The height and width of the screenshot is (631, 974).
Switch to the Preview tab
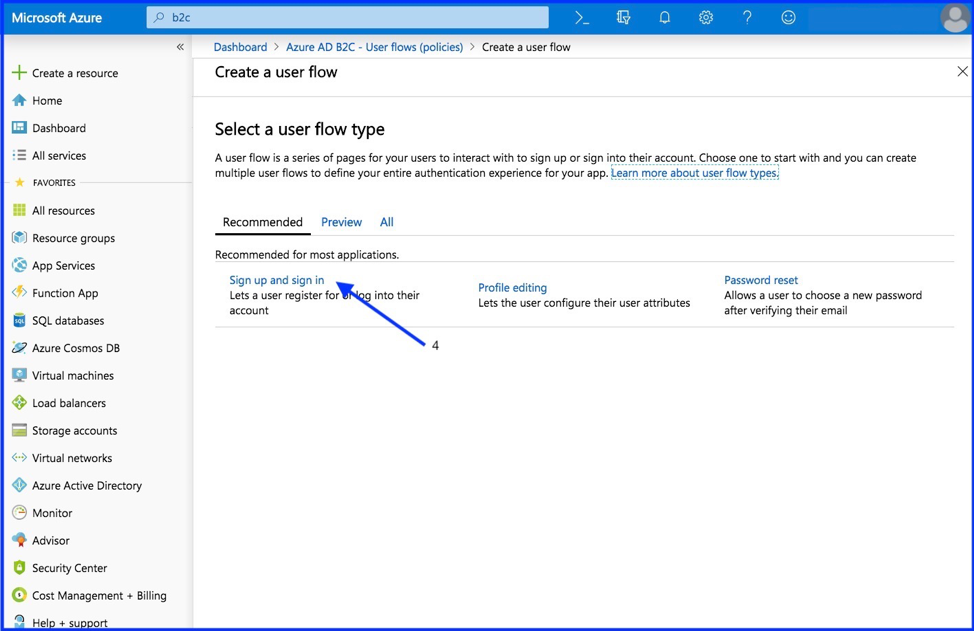click(342, 222)
